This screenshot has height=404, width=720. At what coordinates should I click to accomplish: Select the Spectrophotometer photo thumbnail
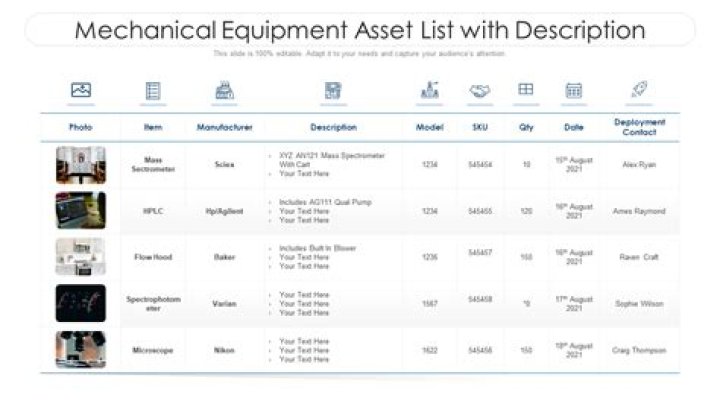click(81, 303)
